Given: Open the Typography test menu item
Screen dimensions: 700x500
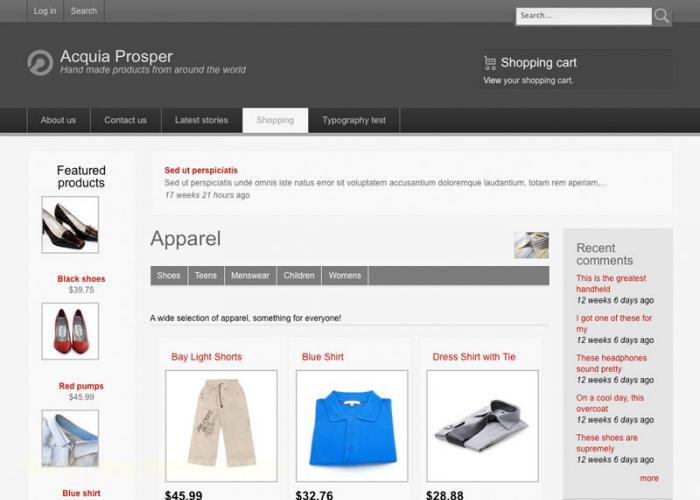Looking at the screenshot, I should point(354,120).
